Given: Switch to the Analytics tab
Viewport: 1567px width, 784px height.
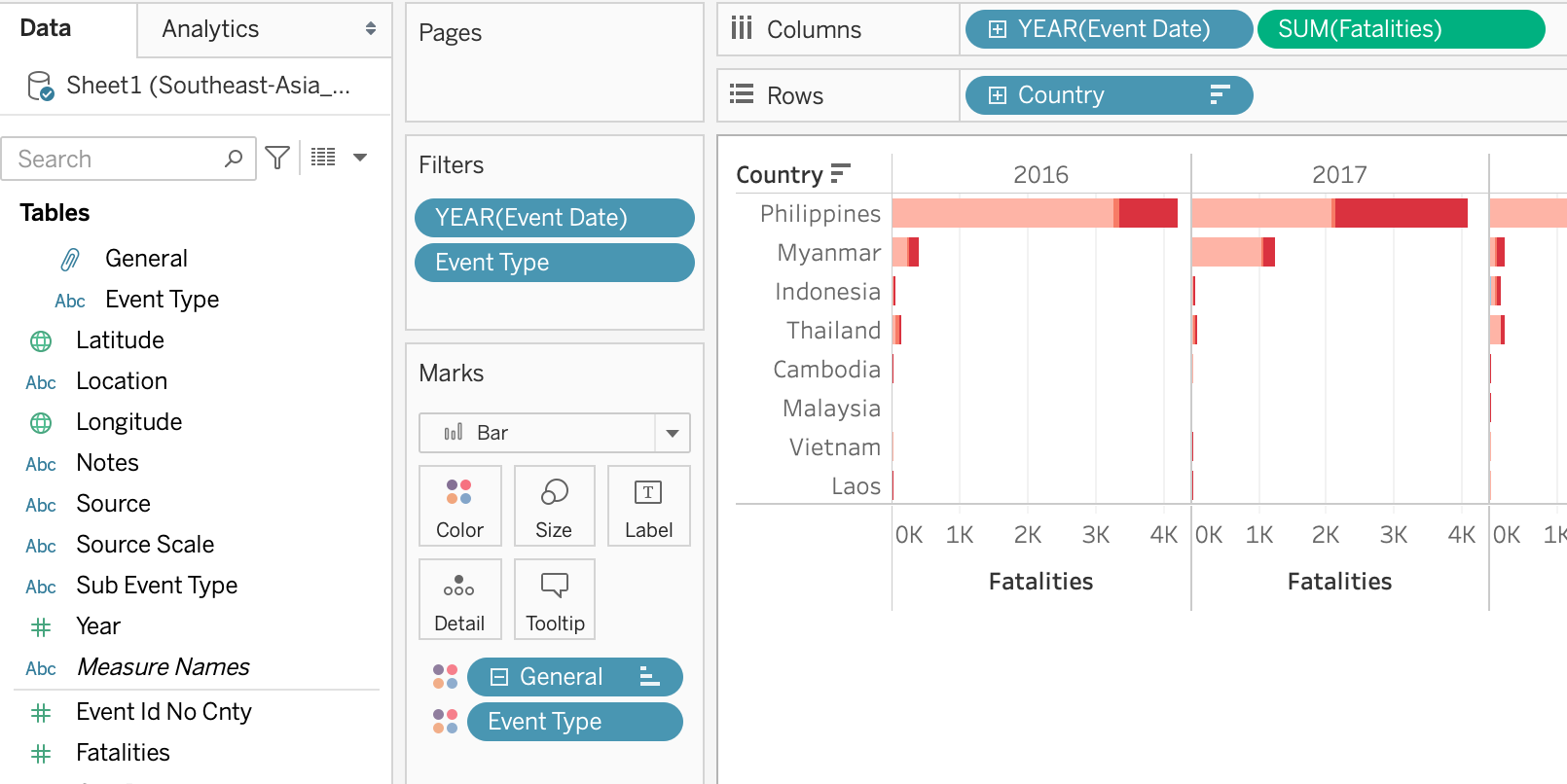Looking at the screenshot, I should 210,29.
